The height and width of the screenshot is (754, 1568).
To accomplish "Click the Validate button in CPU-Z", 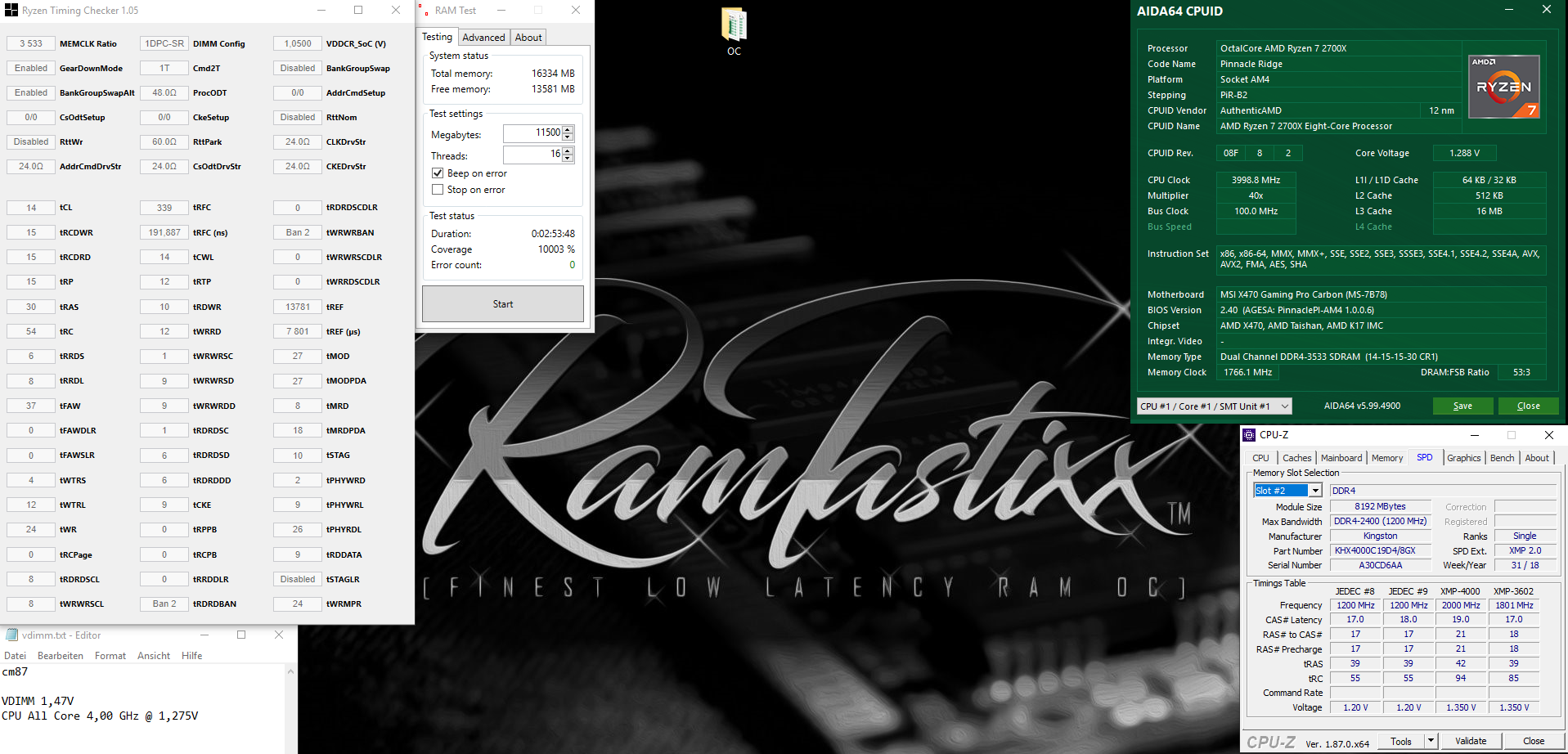I will (x=1471, y=741).
